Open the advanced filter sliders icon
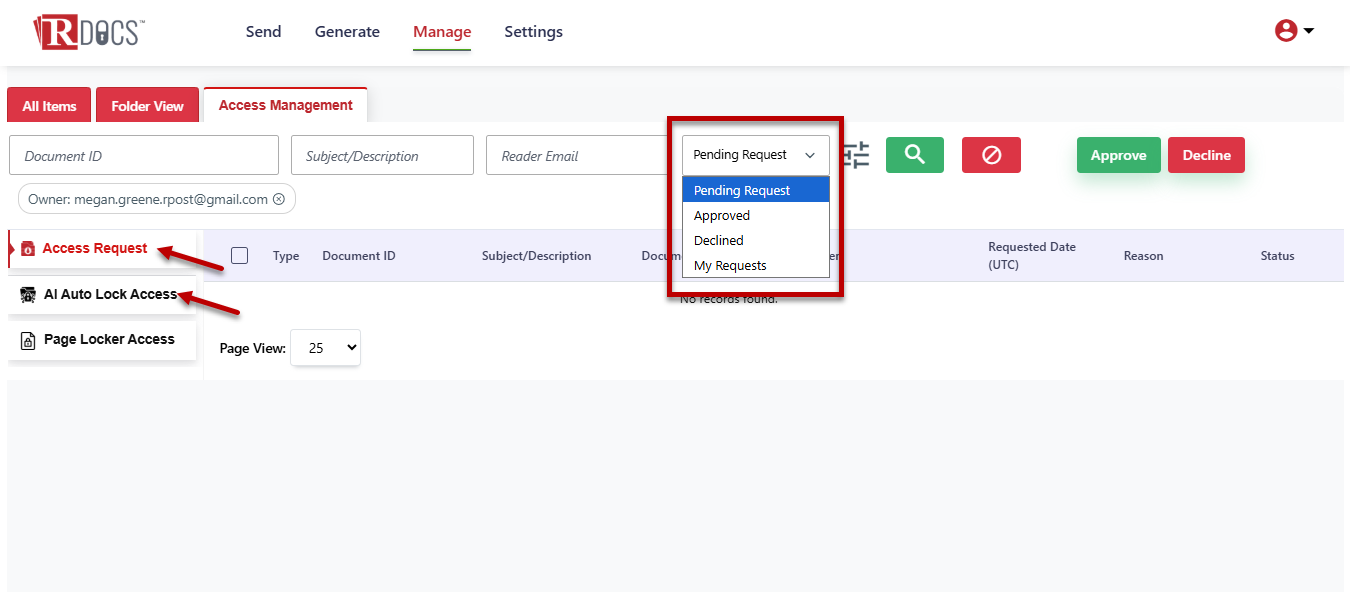The height and width of the screenshot is (592, 1350). coord(855,155)
